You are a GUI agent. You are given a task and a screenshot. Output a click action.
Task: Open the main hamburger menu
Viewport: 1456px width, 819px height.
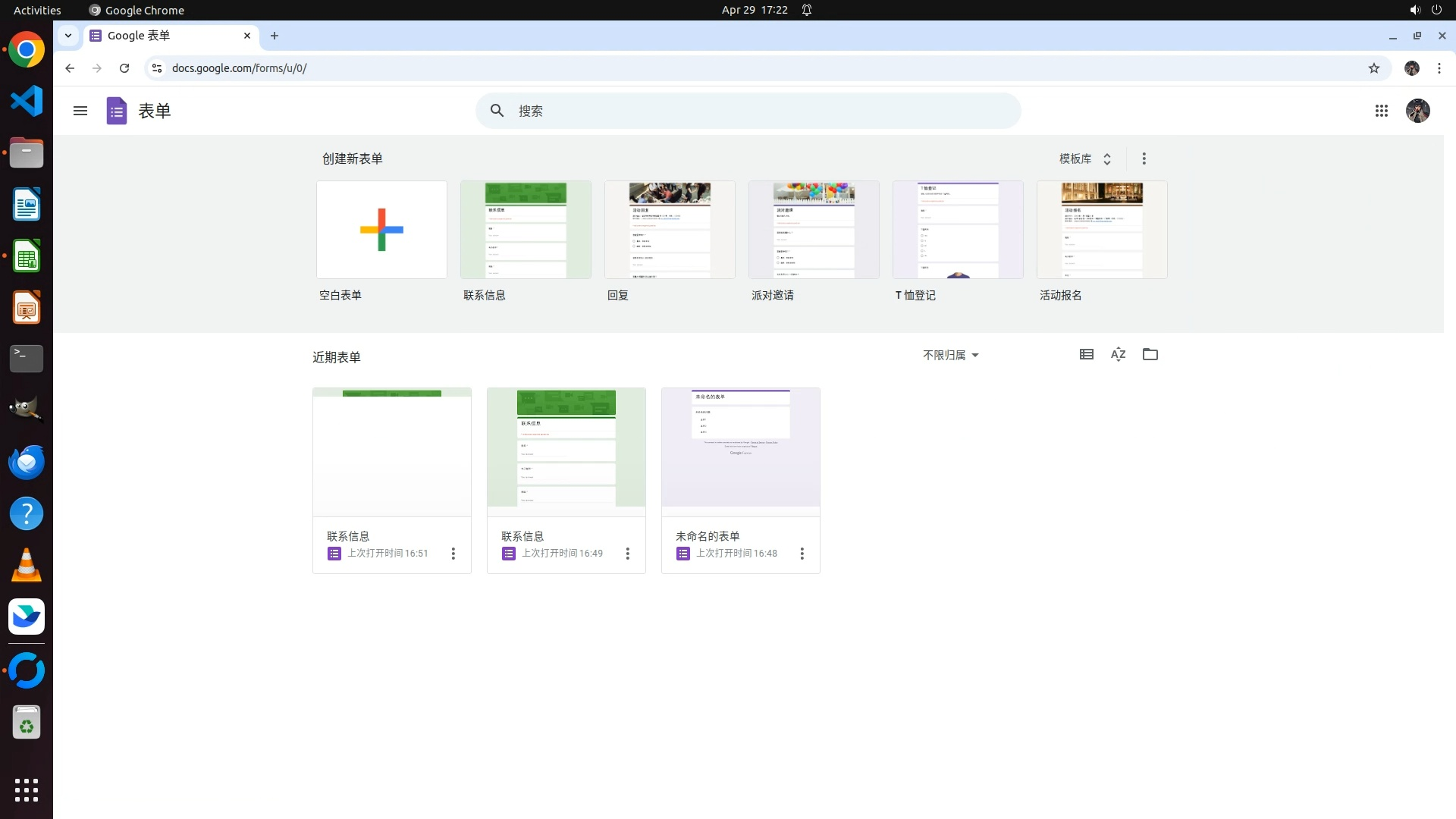pyautogui.click(x=80, y=111)
